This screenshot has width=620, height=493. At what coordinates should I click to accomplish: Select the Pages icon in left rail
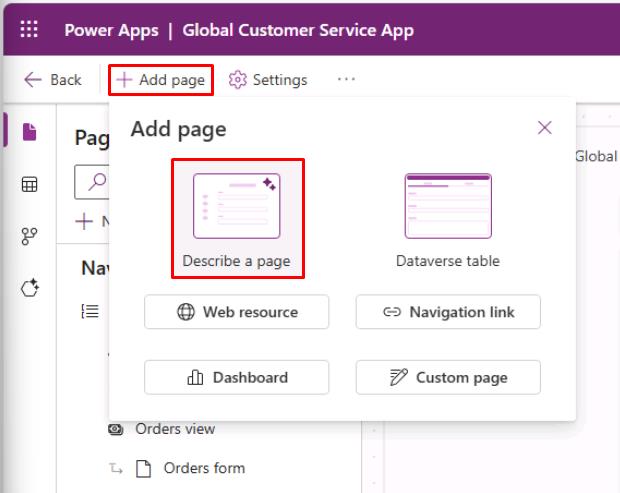30,132
